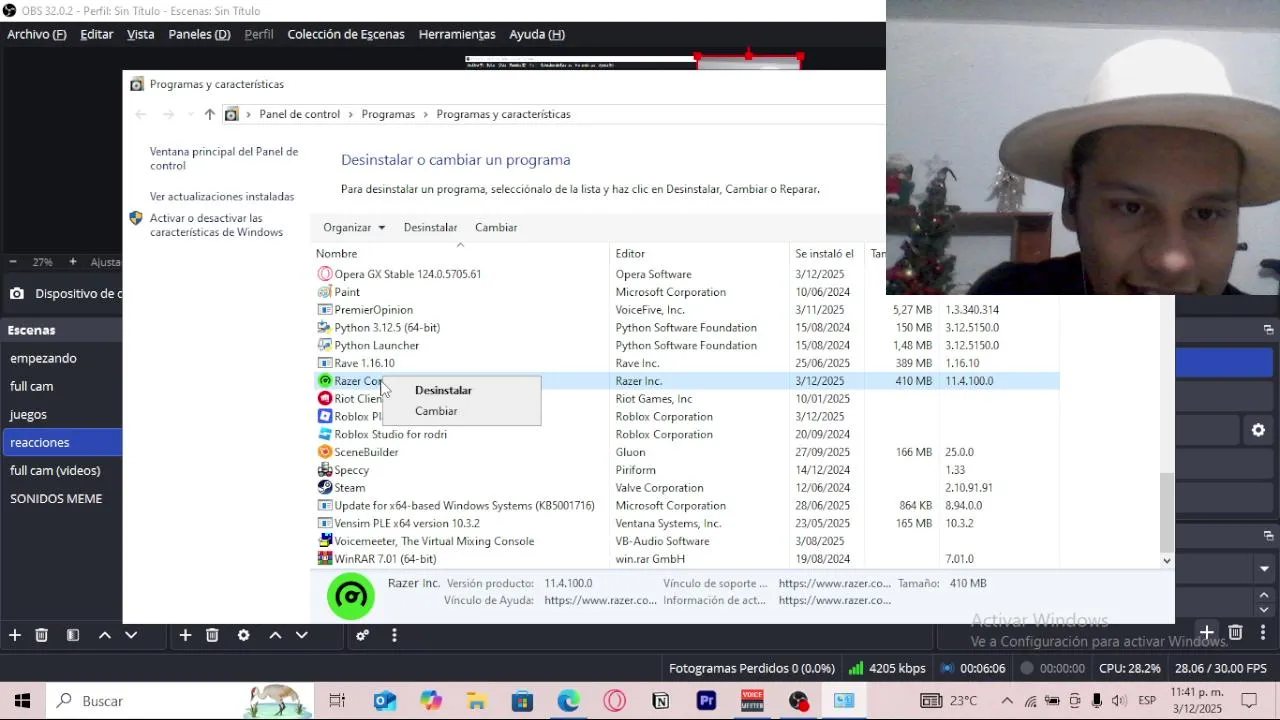Image resolution: width=1280 pixels, height=720 pixels.
Task: Click stepper up arrow in OBS right panel
Action: click(x=1264, y=595)
